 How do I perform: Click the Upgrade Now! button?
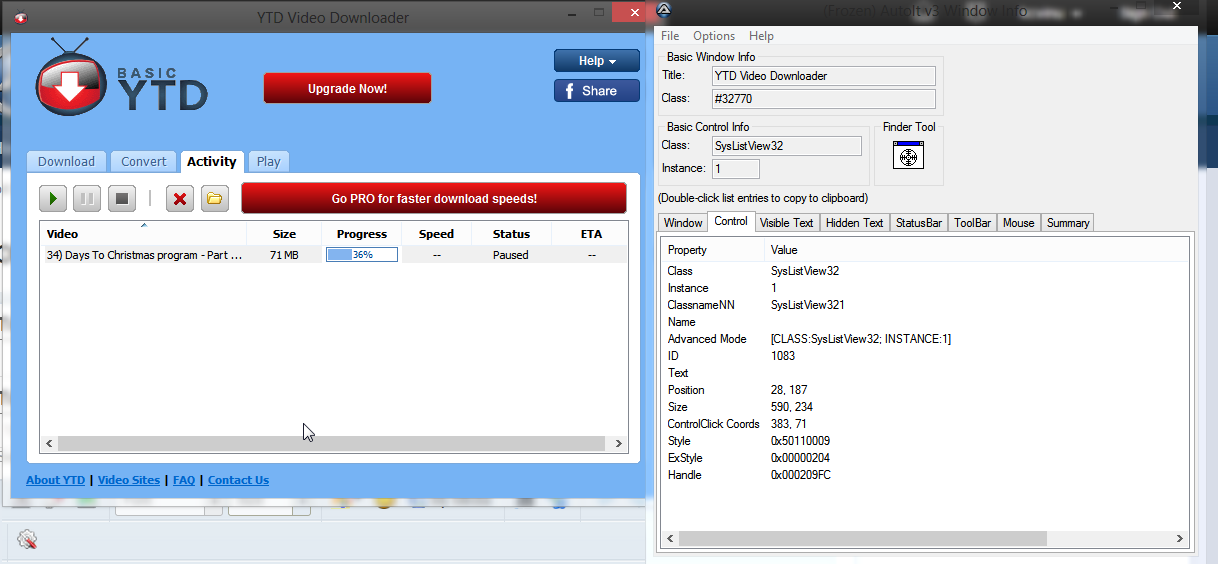[347, 88]
